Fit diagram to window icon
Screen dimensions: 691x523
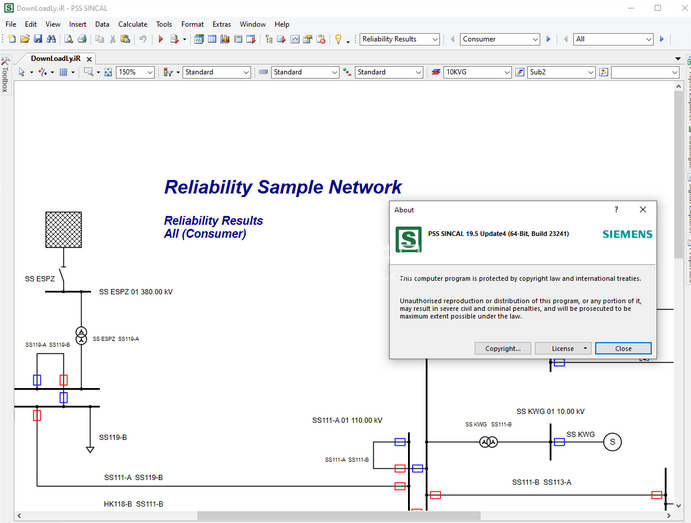(108, 72)
